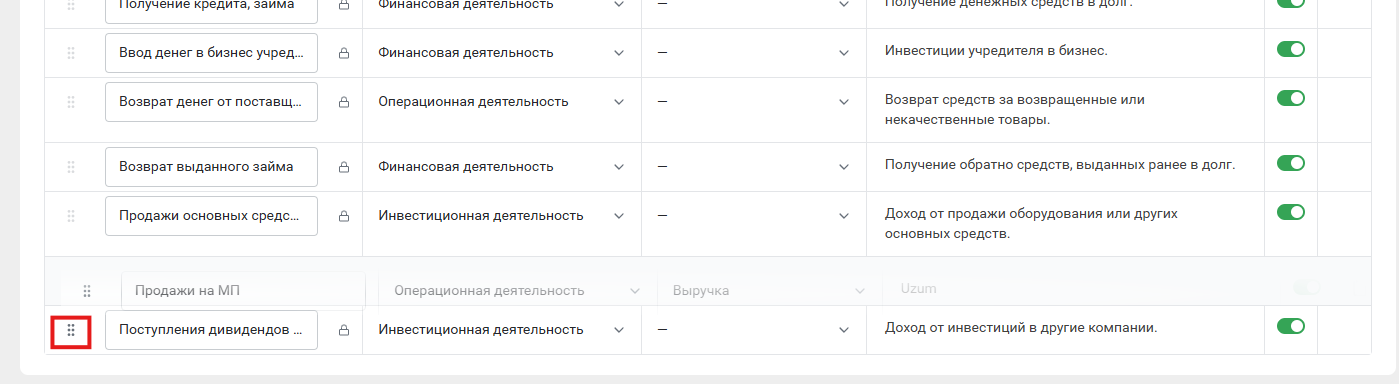The image size is (1399, 384).
Task: Switch off toggle for Поступления дивидендов row
Action: point(1291,326)
